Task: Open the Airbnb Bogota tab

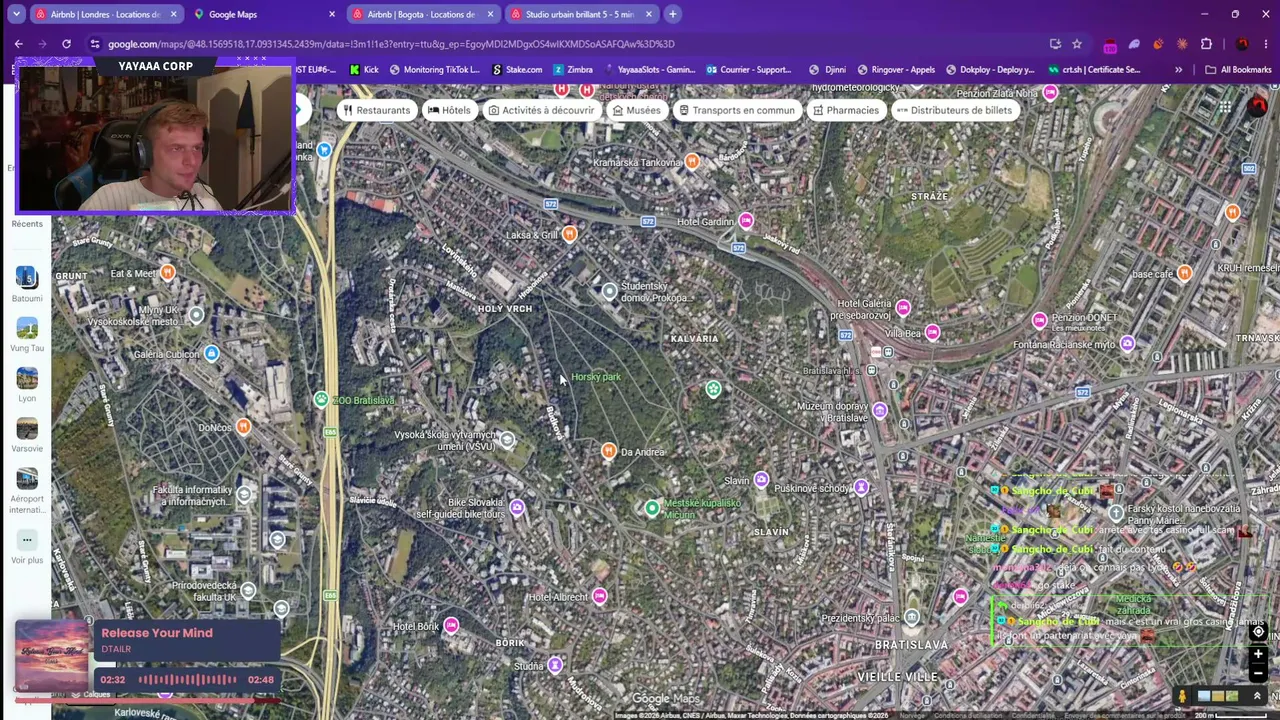Action: tap(421, 14)
